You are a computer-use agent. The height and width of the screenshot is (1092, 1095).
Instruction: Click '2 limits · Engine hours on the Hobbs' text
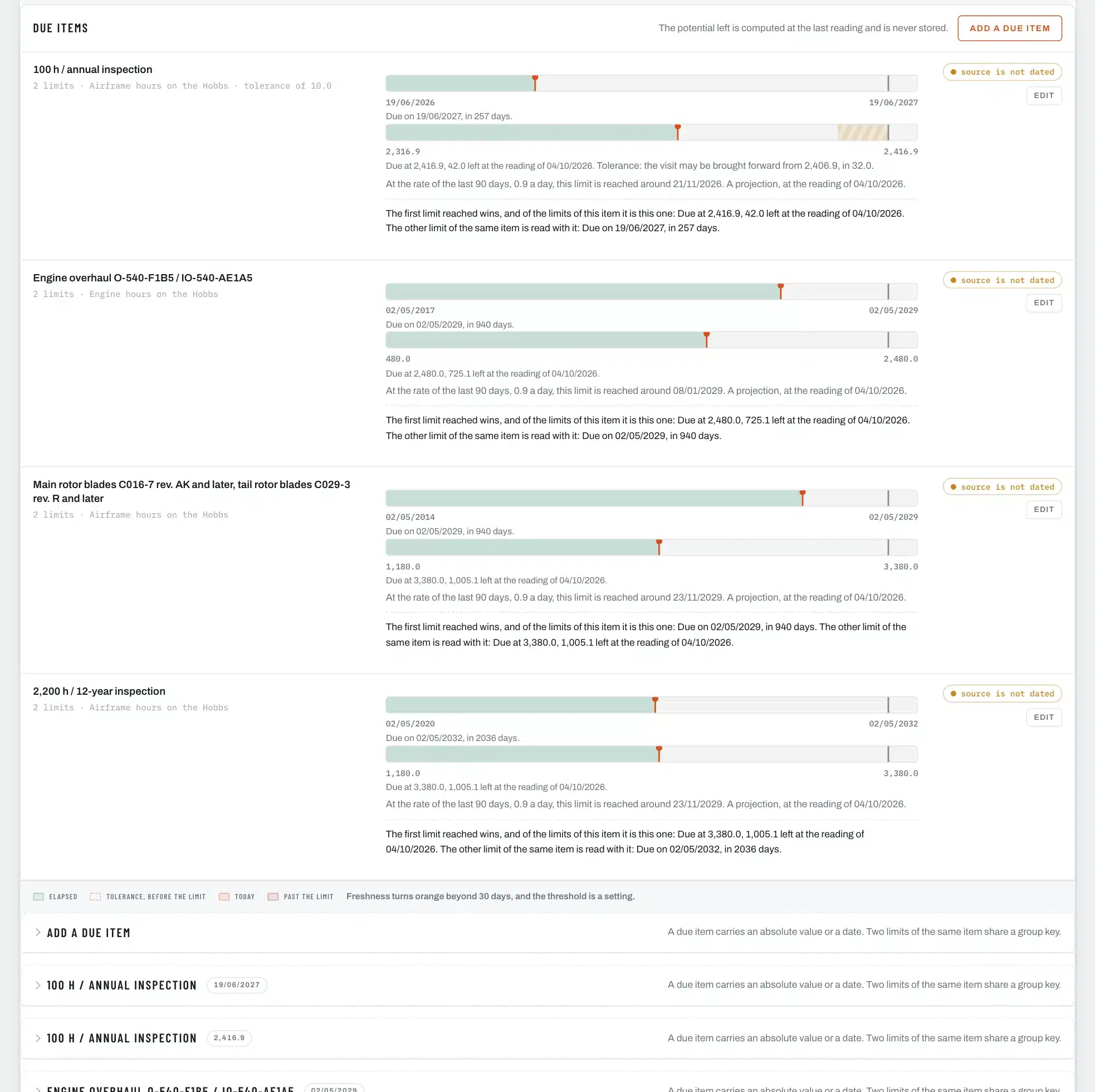[125, 294]
